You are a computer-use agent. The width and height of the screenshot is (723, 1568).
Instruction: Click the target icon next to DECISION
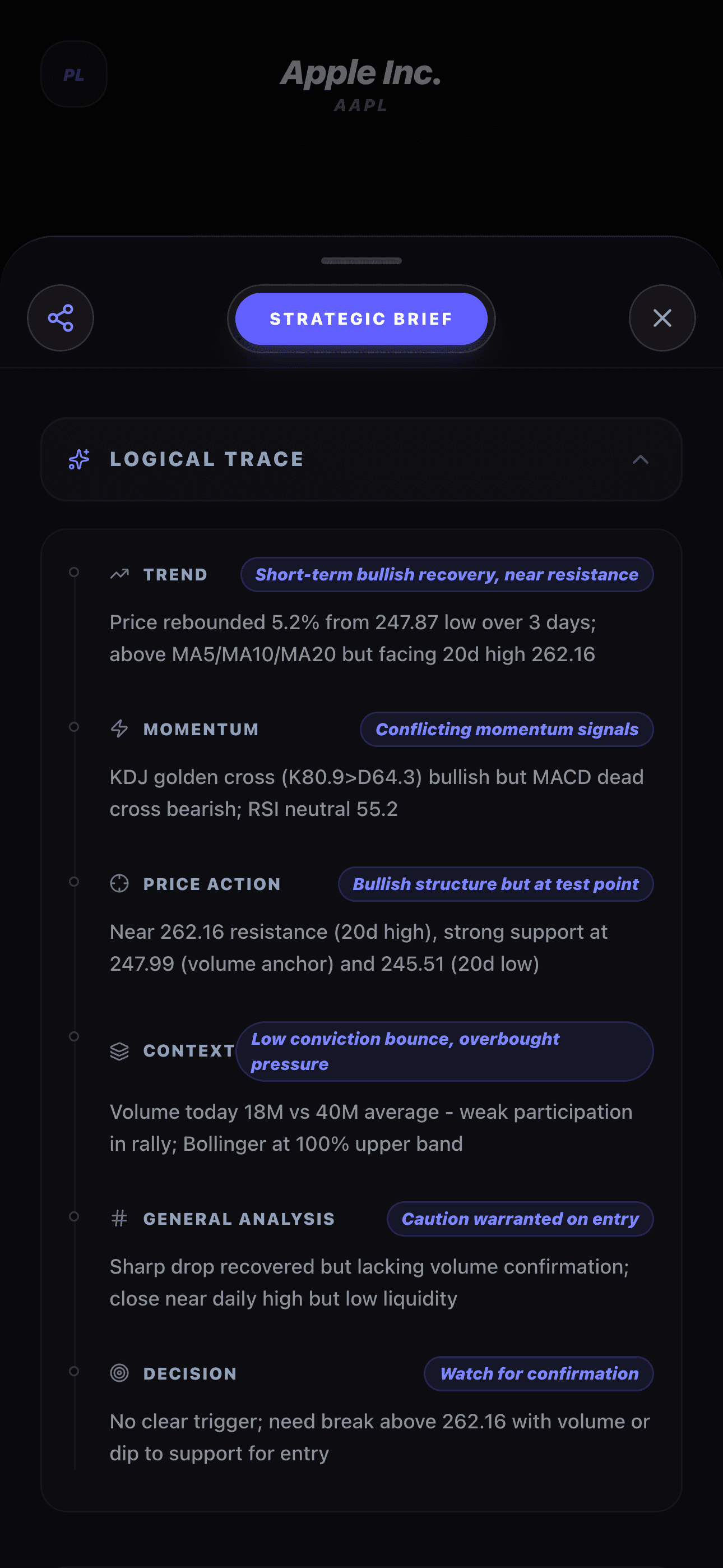pyautogui.click(x=119, y=1373)
